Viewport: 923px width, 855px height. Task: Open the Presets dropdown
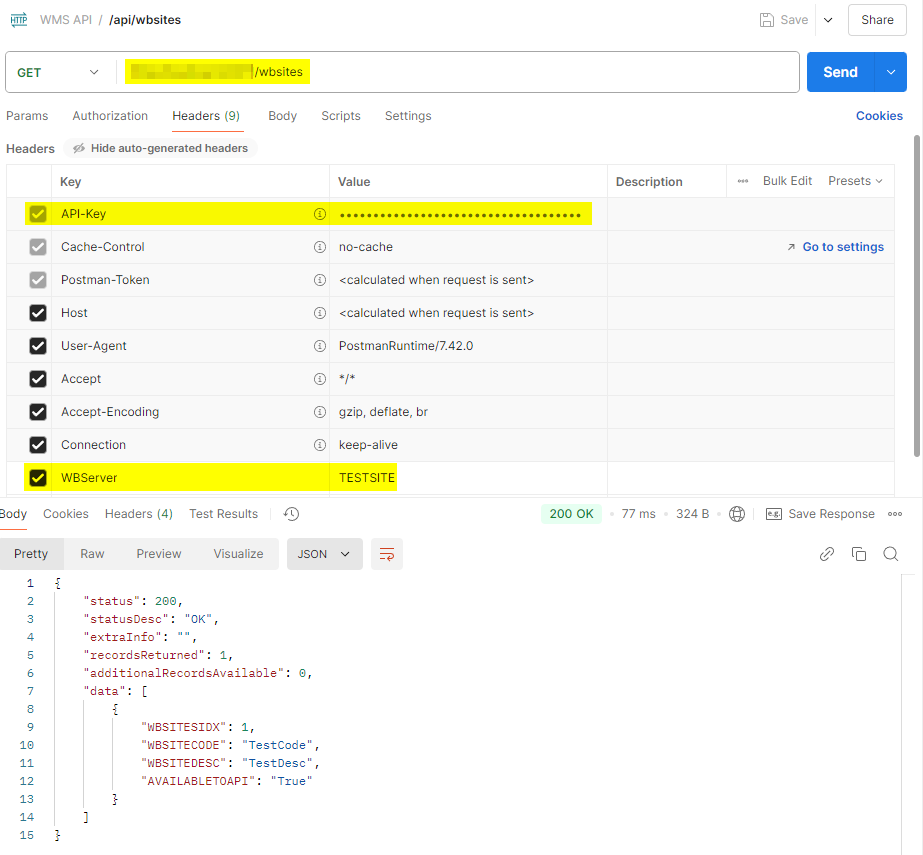pyautogui.click(x=855, y=181)
